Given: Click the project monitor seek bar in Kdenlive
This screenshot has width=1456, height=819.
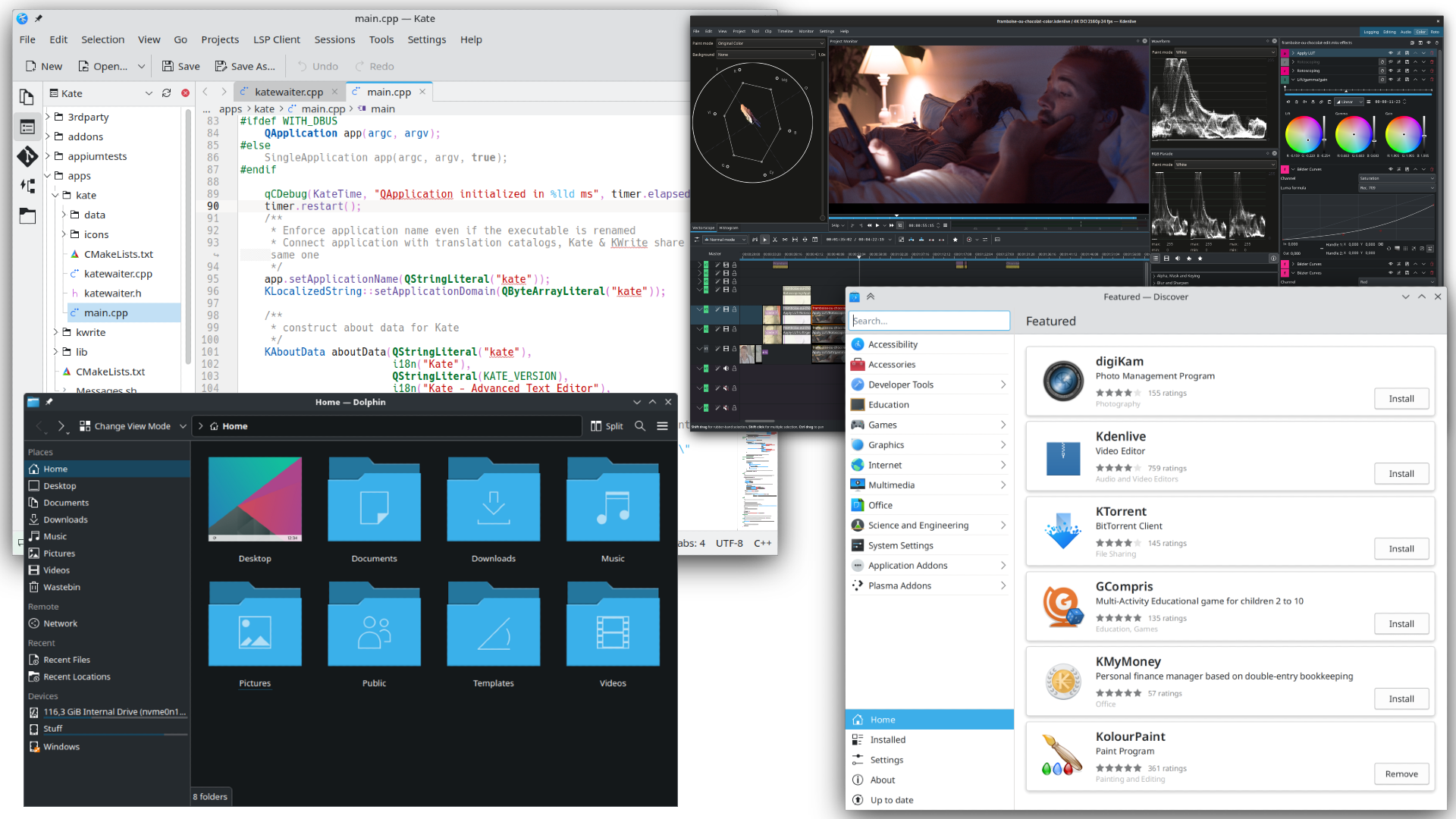Looking at the screenshot, I should pyautogui.click(x=988, y=218).
